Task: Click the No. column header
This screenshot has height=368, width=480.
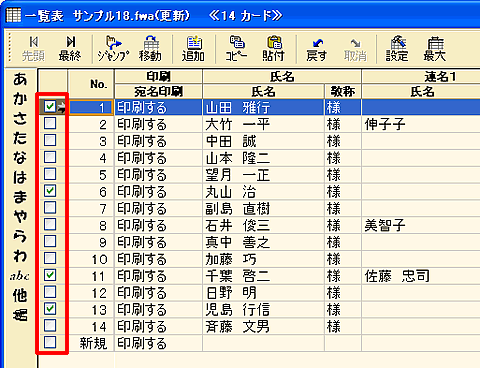Action: click(91, 84)
